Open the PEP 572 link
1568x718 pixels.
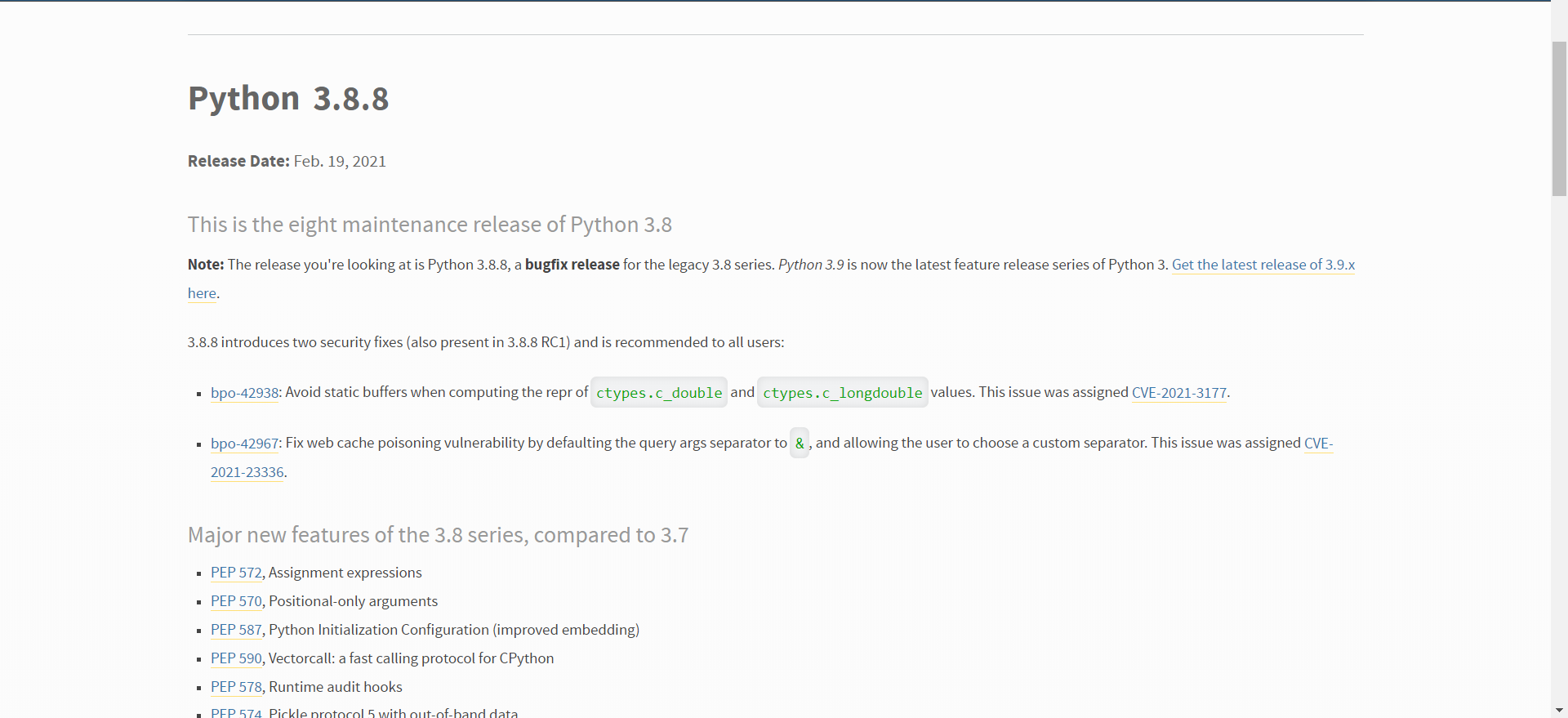point(236,573)
